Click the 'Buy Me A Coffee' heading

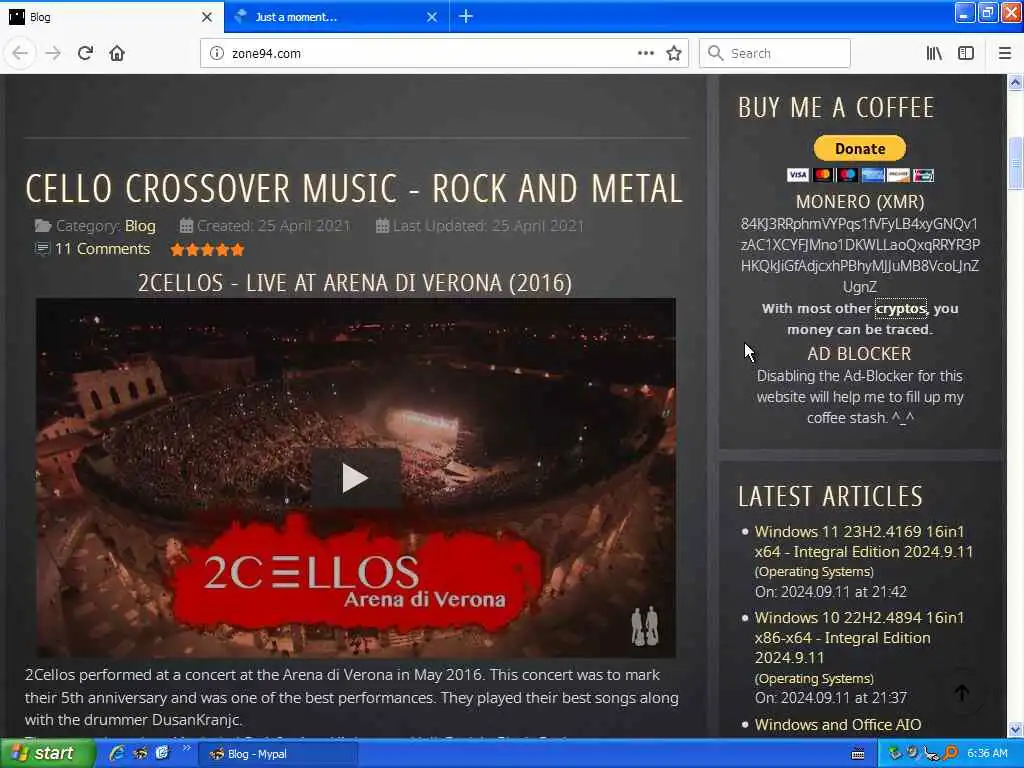point(836,108)
